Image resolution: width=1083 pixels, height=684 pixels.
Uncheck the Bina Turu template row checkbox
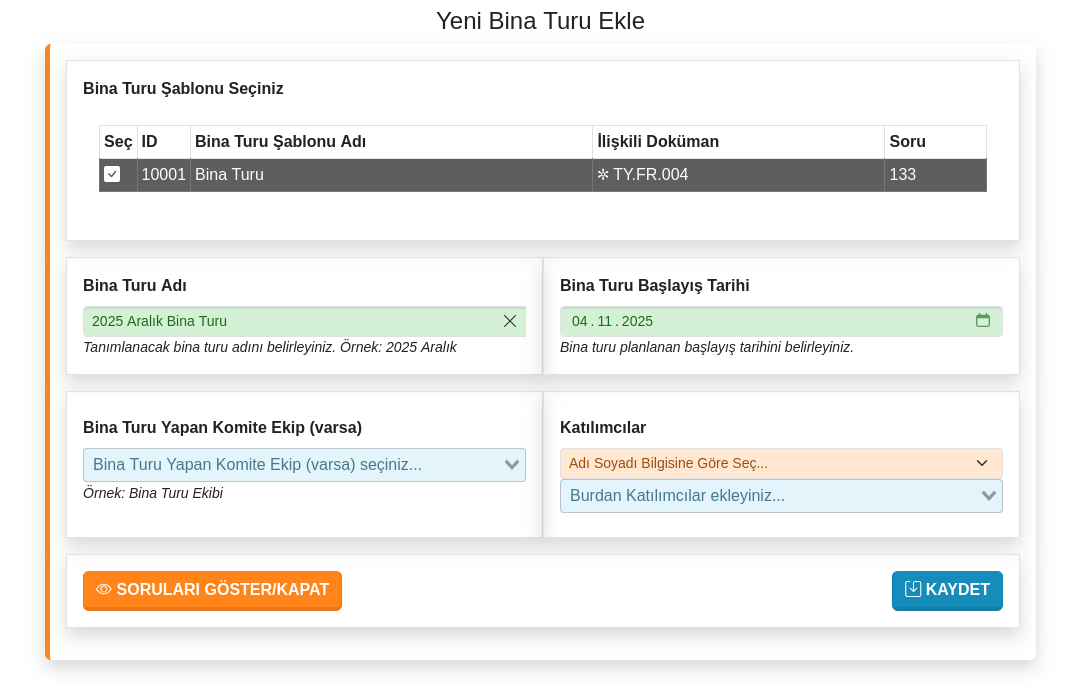coord(112,174)
